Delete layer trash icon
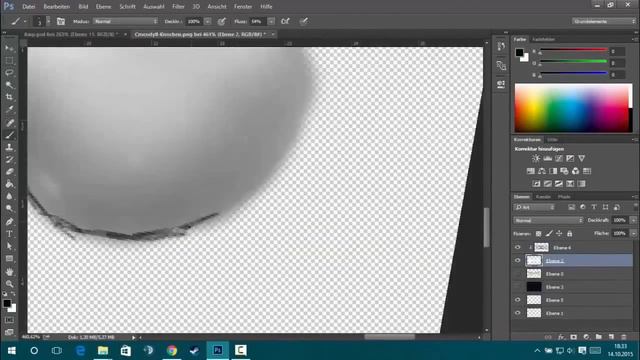The image size is (640, 360). pos(624,337)
